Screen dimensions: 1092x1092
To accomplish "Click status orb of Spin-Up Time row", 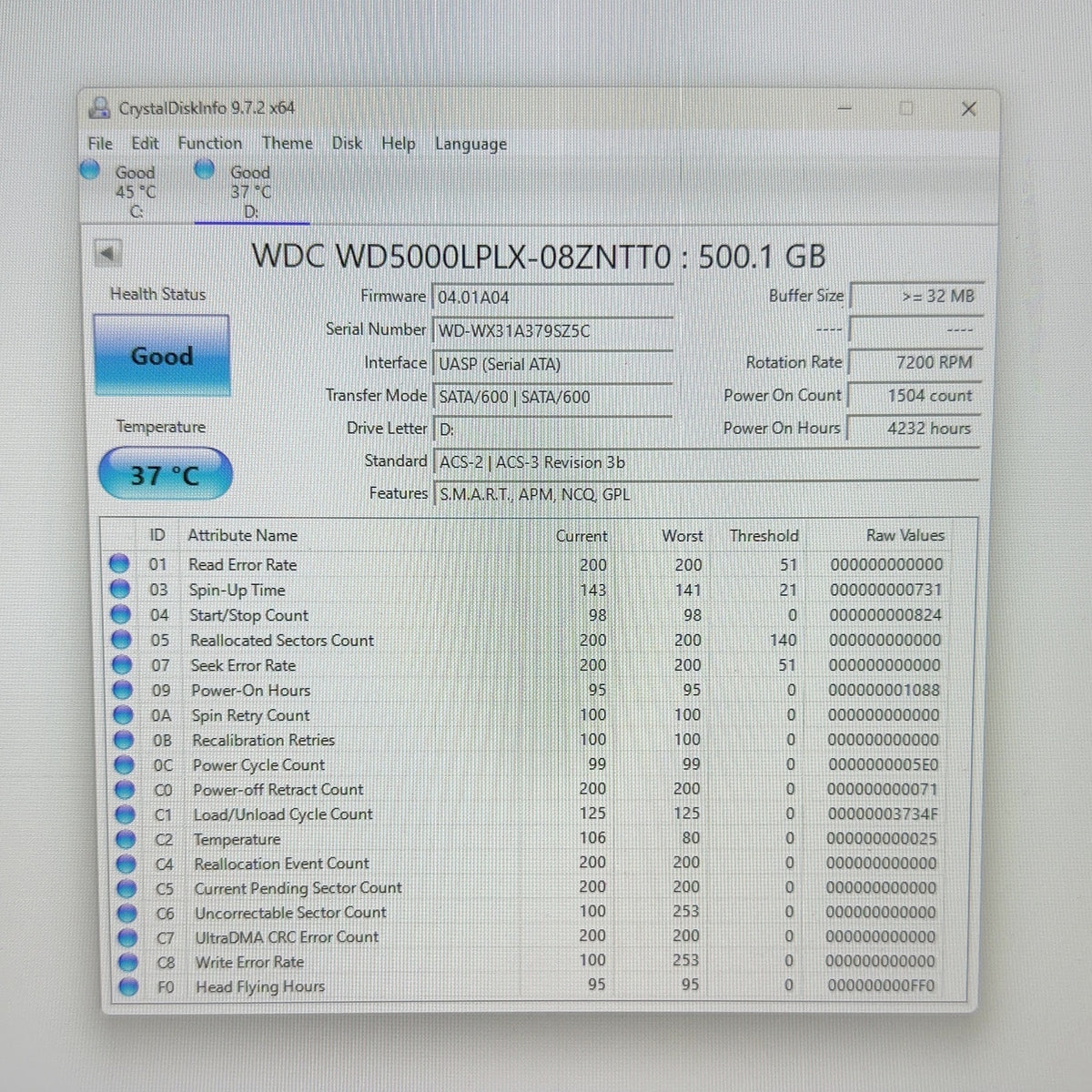I will coord(120,590).
